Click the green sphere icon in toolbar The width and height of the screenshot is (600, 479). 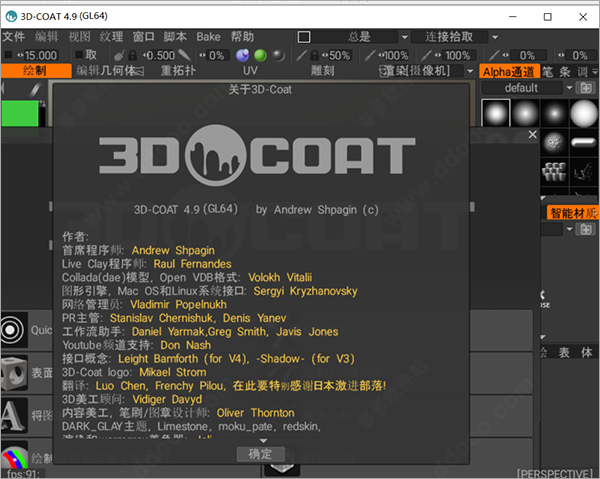click(260, 55)
